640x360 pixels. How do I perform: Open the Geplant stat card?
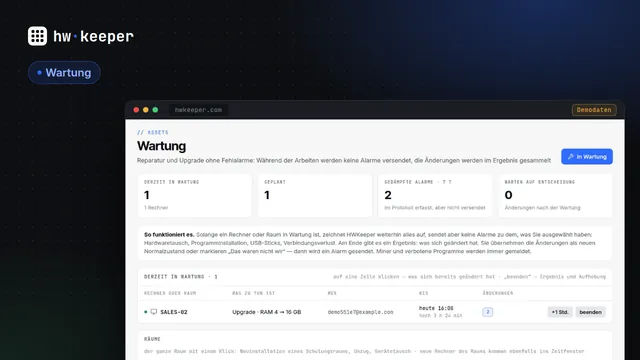click(315, 196)
